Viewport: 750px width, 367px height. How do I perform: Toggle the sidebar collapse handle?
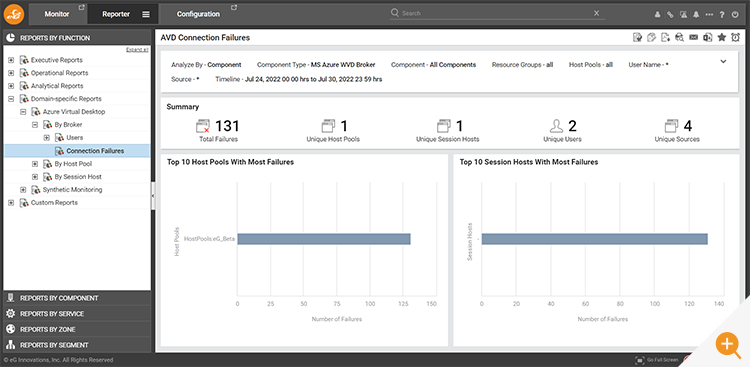(x=153, y=196)
